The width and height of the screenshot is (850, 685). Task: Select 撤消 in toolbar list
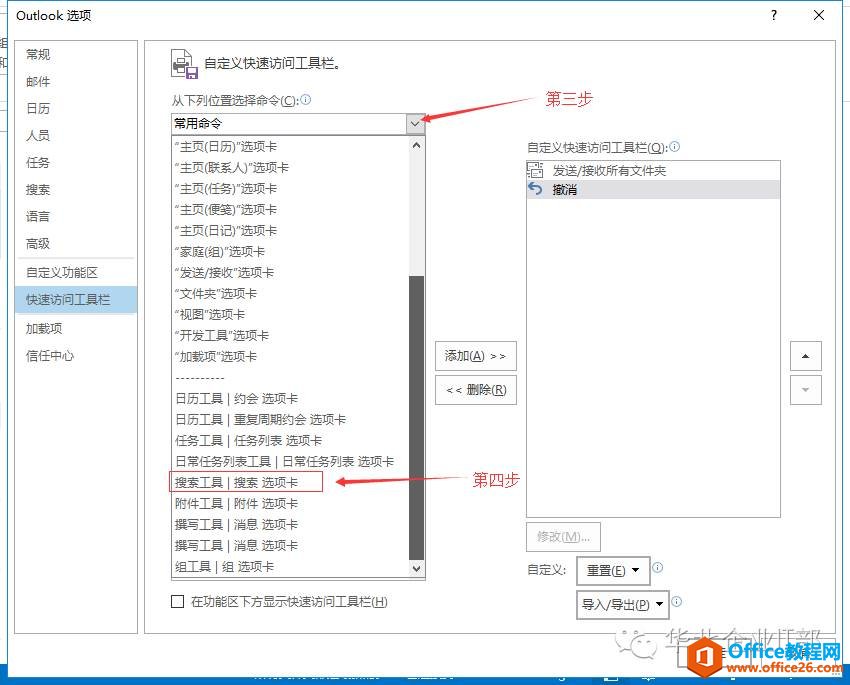pyautogui.click(x=653, y=189)
